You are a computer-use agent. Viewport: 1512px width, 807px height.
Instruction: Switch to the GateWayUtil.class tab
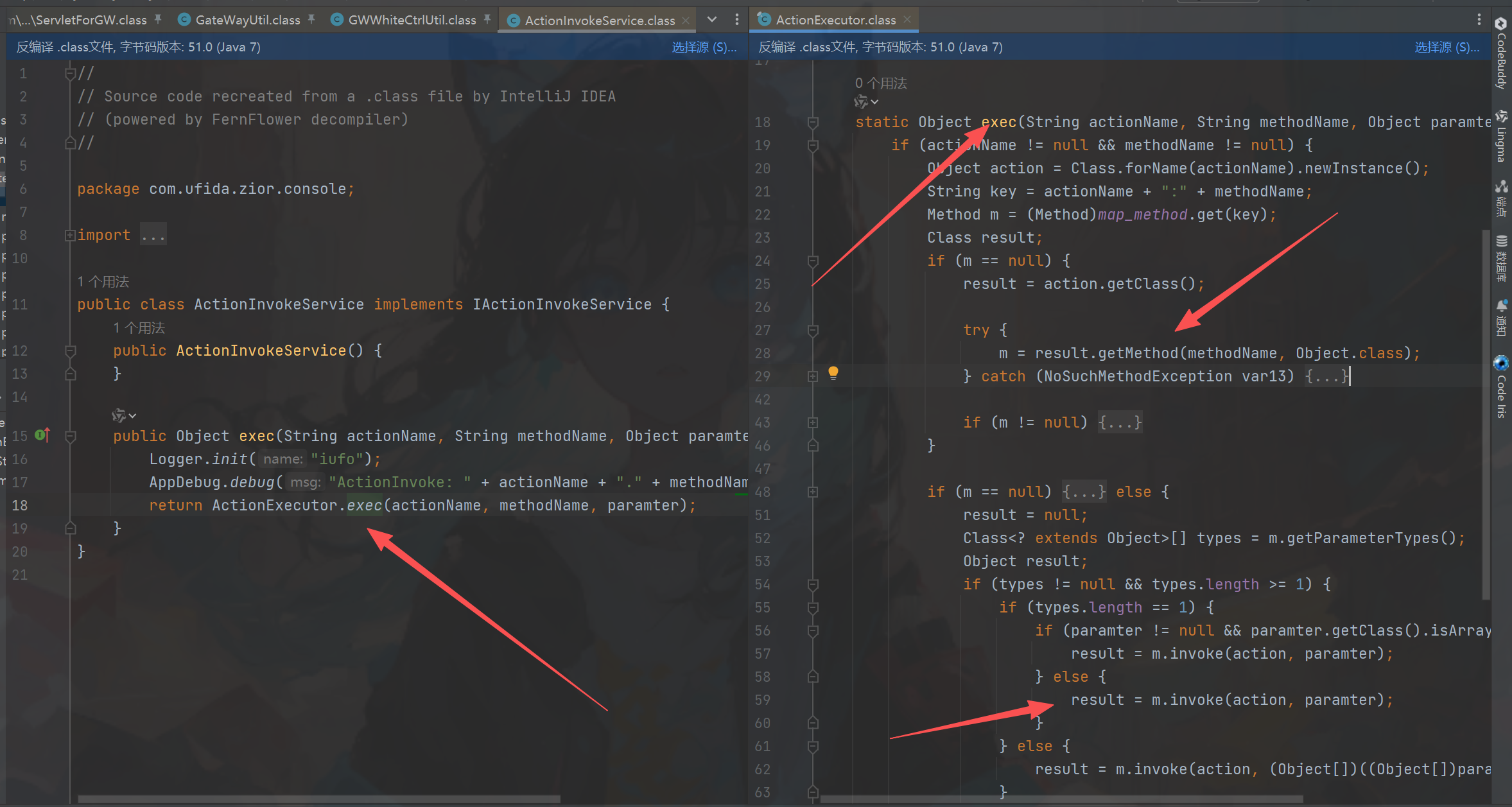coord(247,20)
